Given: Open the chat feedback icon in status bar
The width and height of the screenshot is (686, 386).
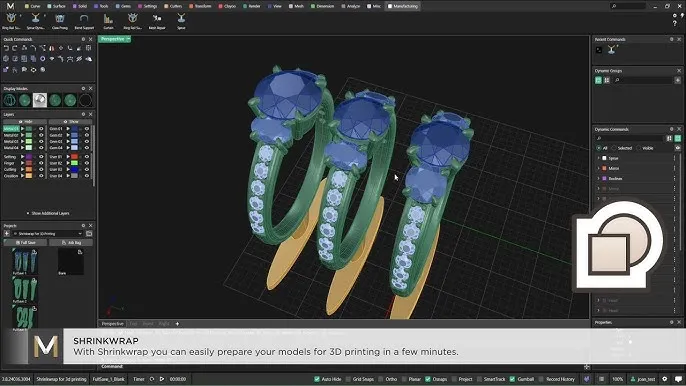Looking at the screenshot, I should coord(678,379).
